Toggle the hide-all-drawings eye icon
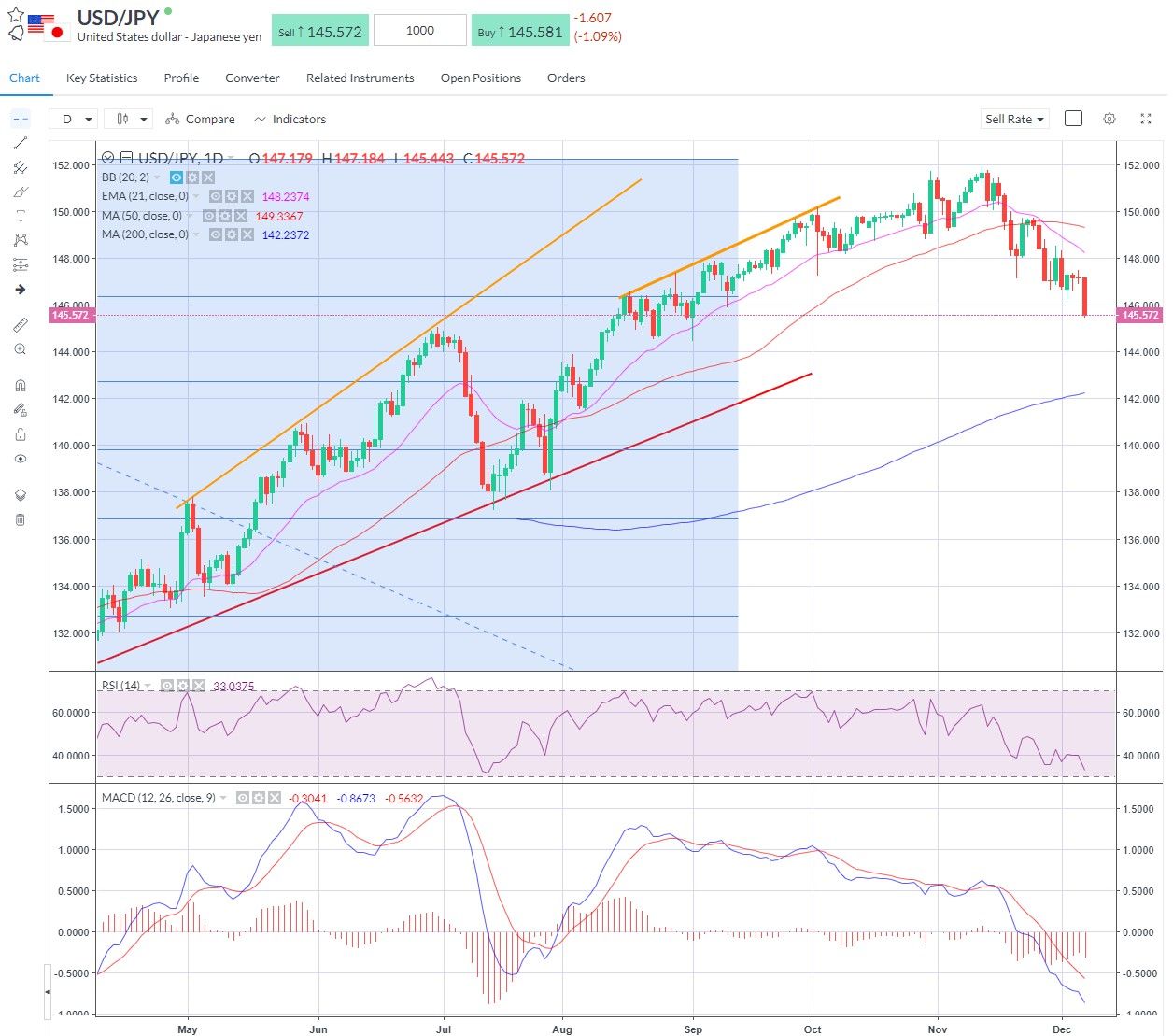This screenshot has width=1173, height=1036. pos(20,459)
